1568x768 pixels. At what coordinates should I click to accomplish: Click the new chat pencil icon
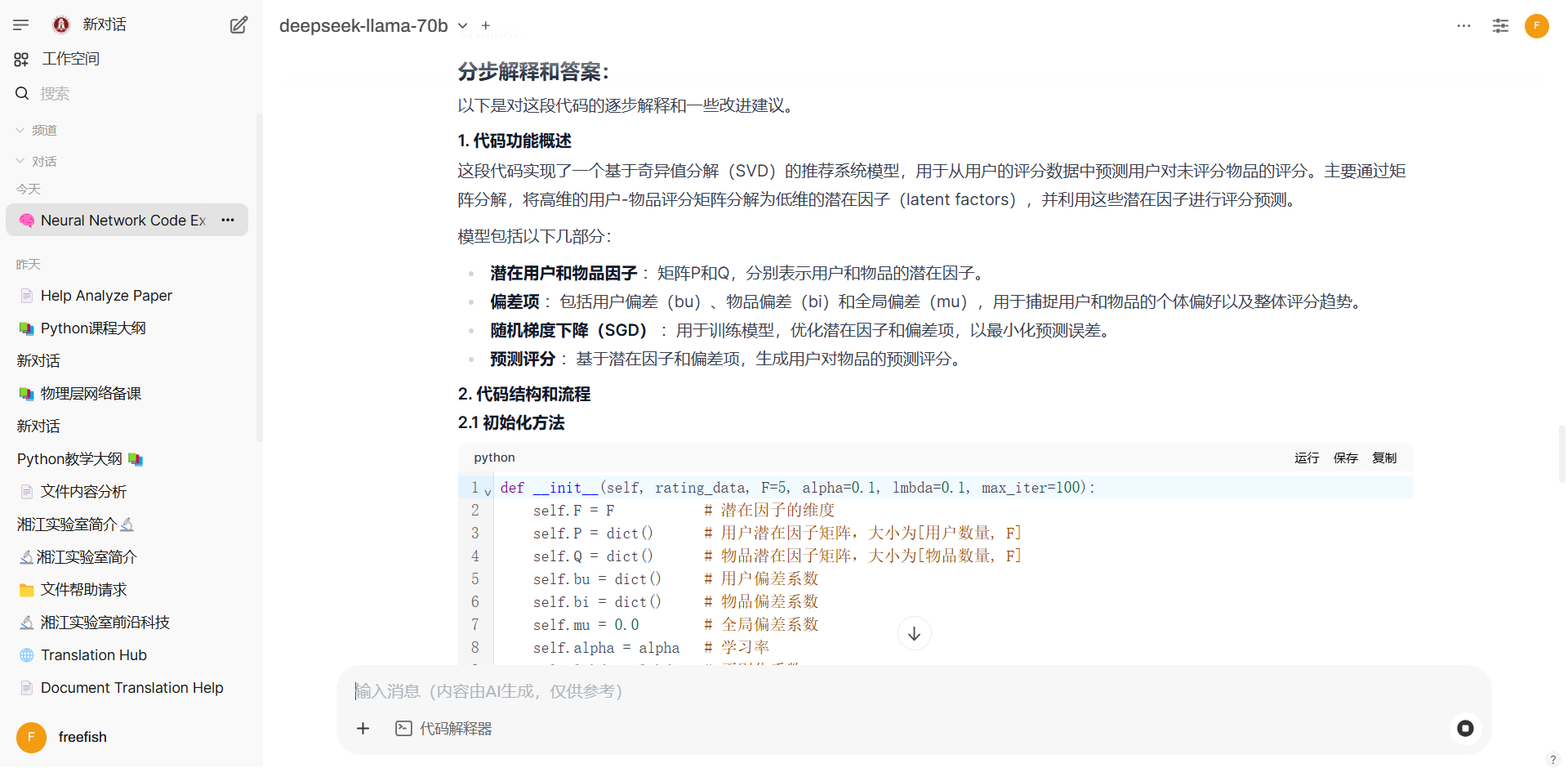[238, 25]
